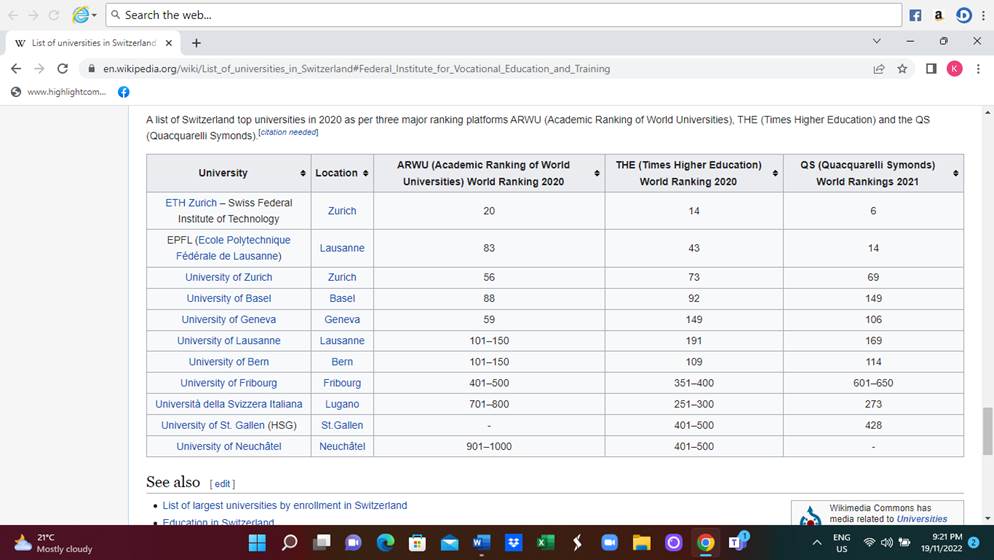Select the List of universities in Switzerland tab
This screenshot has height=560, width=994.
click(93, 43)
